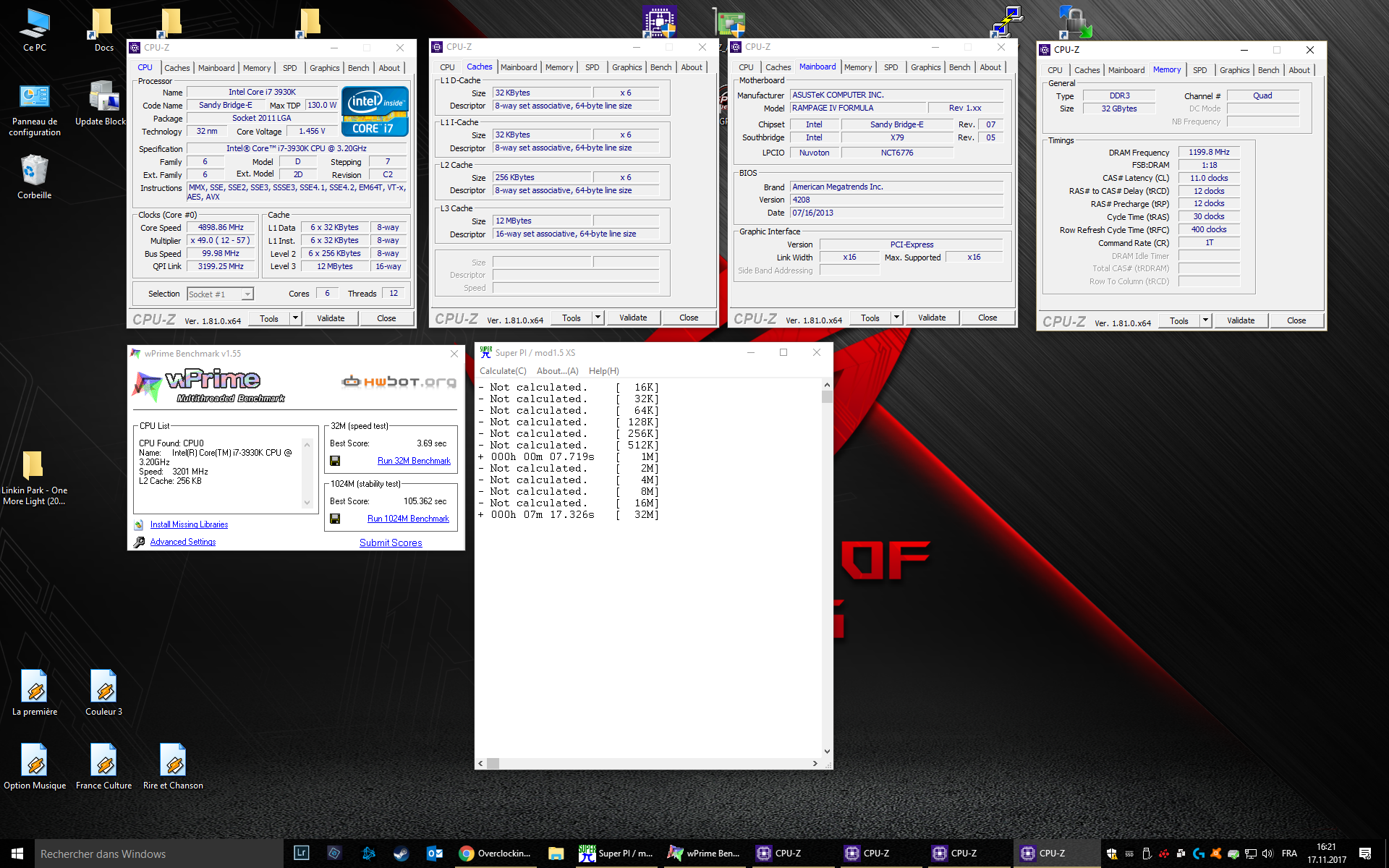Click Run 1024M Benchmark link
Image resolution: width=1389 pixels, height=868 pixels.
(408, 519)
